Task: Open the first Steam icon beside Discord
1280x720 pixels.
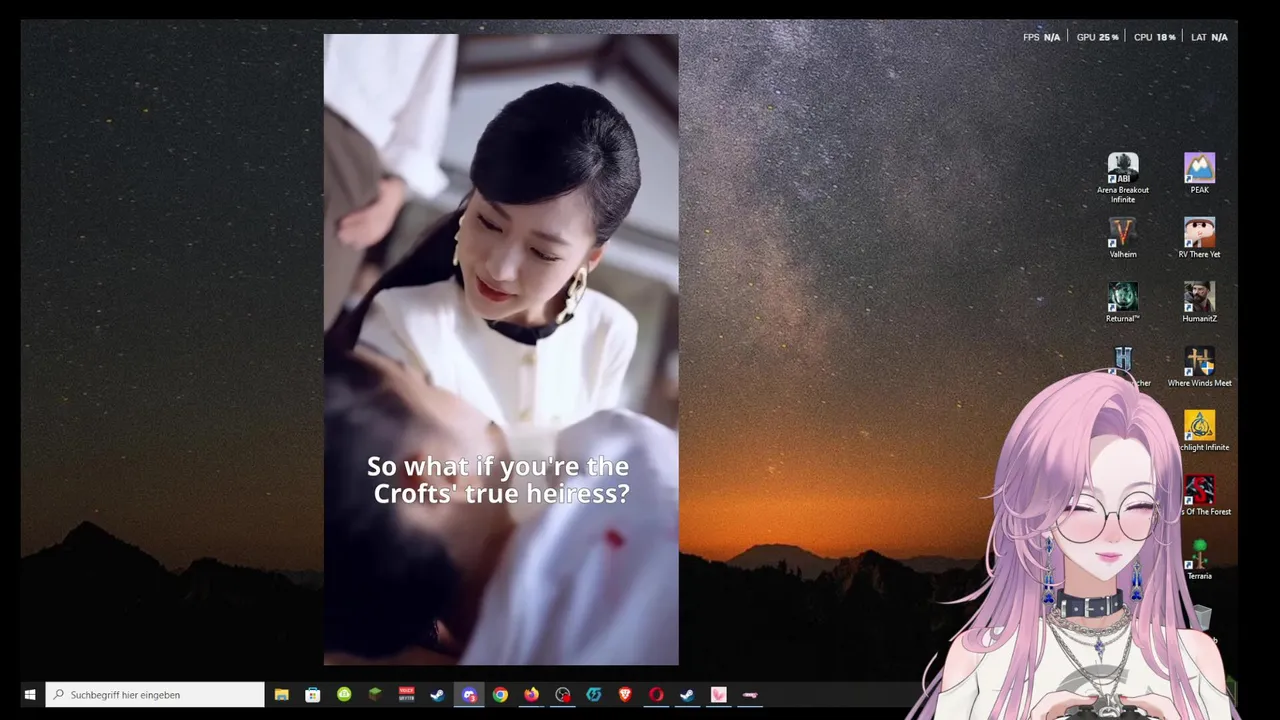Action: pyautogui.click(x=438, y=695)
